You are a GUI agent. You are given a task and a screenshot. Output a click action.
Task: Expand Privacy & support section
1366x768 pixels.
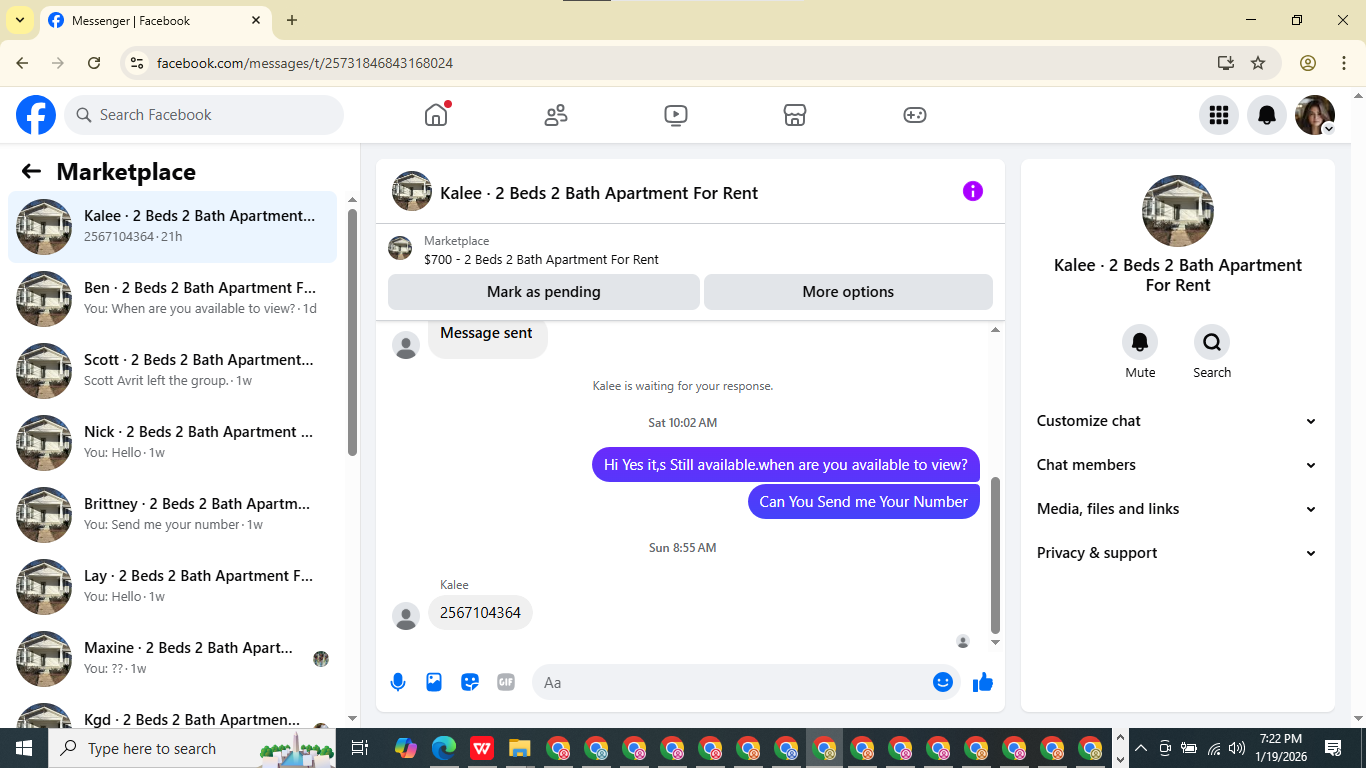pyautogui.click(x=1177, y=553)
